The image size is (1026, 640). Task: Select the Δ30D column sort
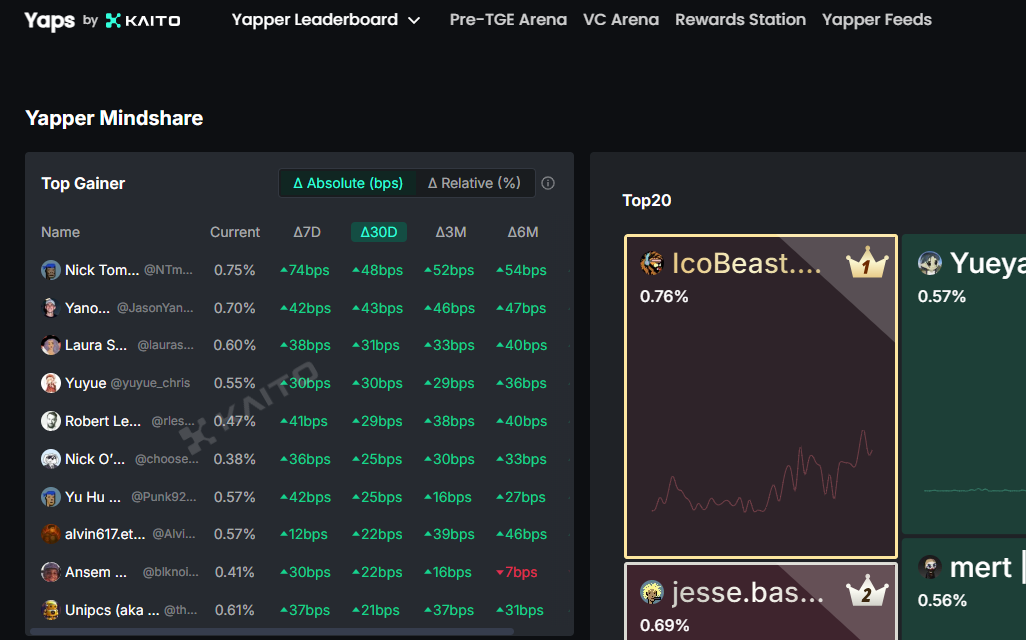click(x=378, y=232)
